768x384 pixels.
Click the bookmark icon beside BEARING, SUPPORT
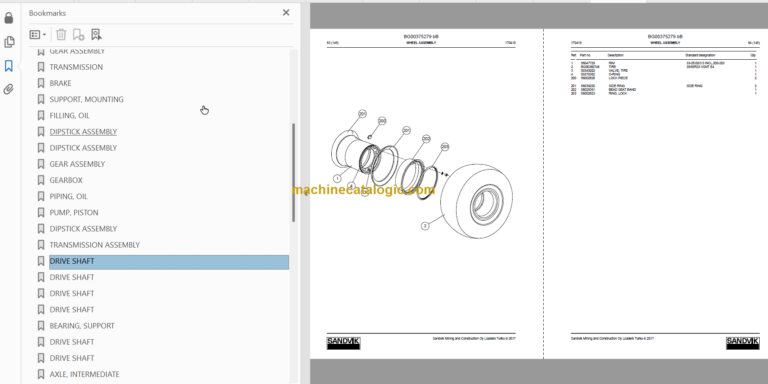(41, 326)
